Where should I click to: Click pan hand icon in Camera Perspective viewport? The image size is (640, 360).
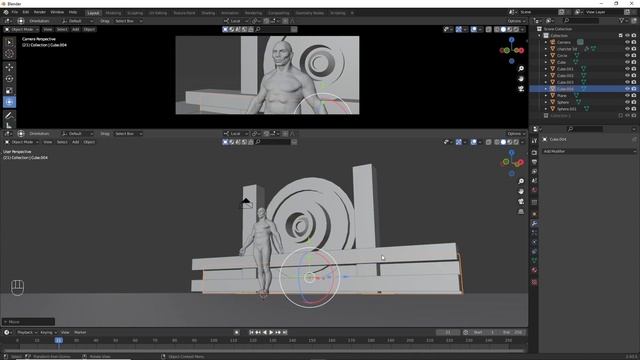pos(521,78)
